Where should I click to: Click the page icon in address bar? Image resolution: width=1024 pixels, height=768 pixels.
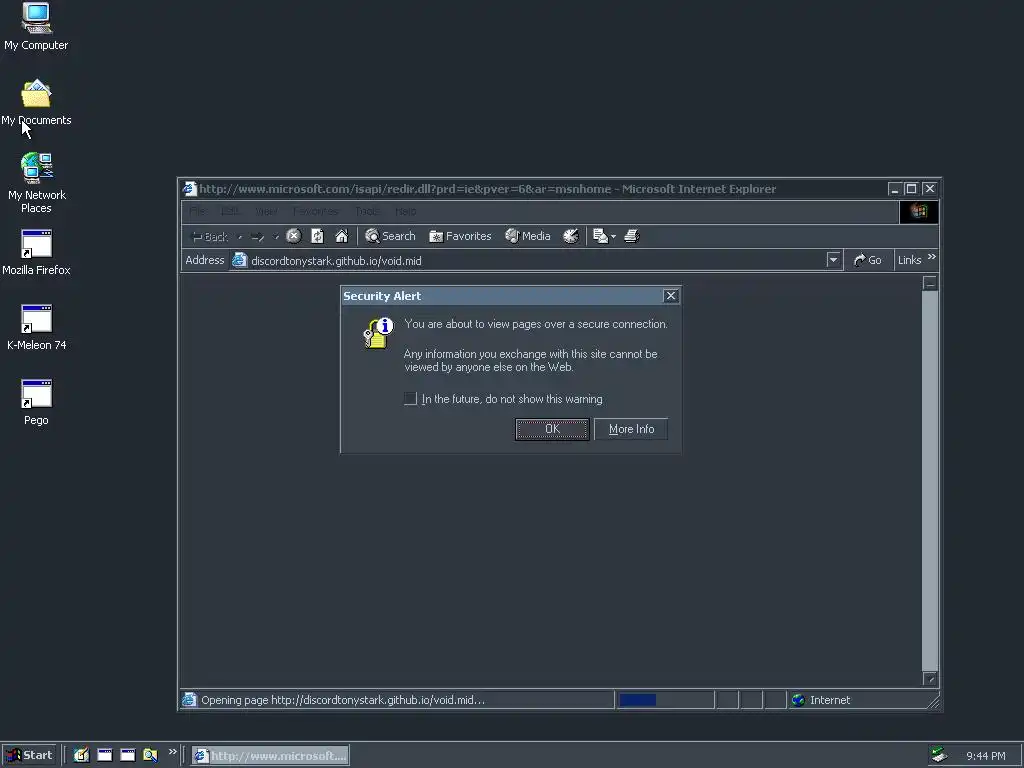point(240,260)
